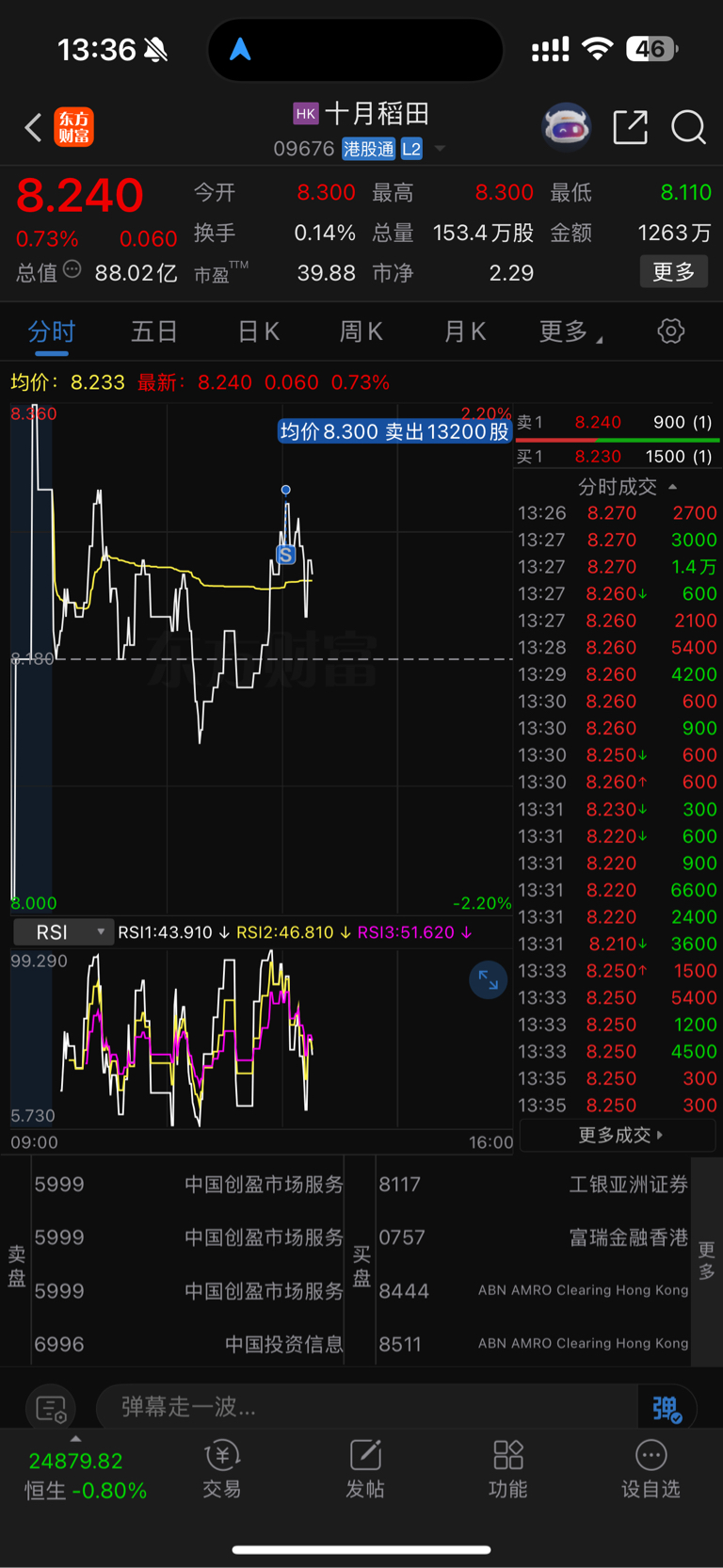Tap broker 0757 富瑞金融香港

pos(533,1237)
